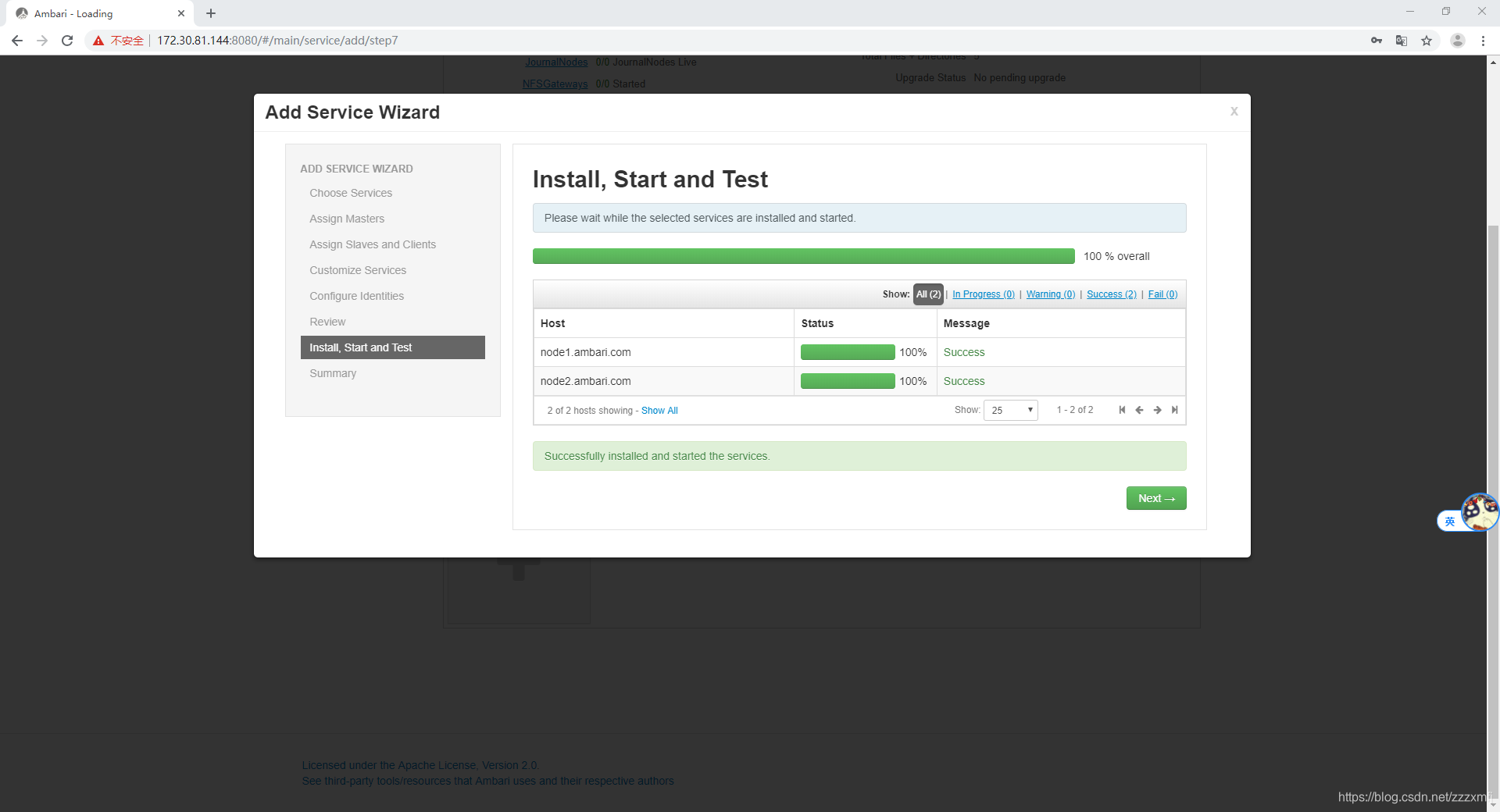The height and width of the screenshot is (812, 1500).
Task: Filter hosts by Warning (0)
Action: pyautogui.click(x=1051, y=294)
